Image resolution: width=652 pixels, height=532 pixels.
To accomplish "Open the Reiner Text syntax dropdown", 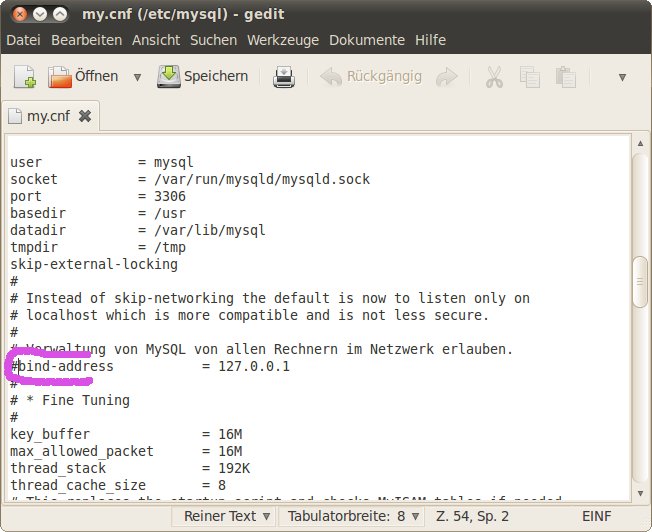I will 225,517.
